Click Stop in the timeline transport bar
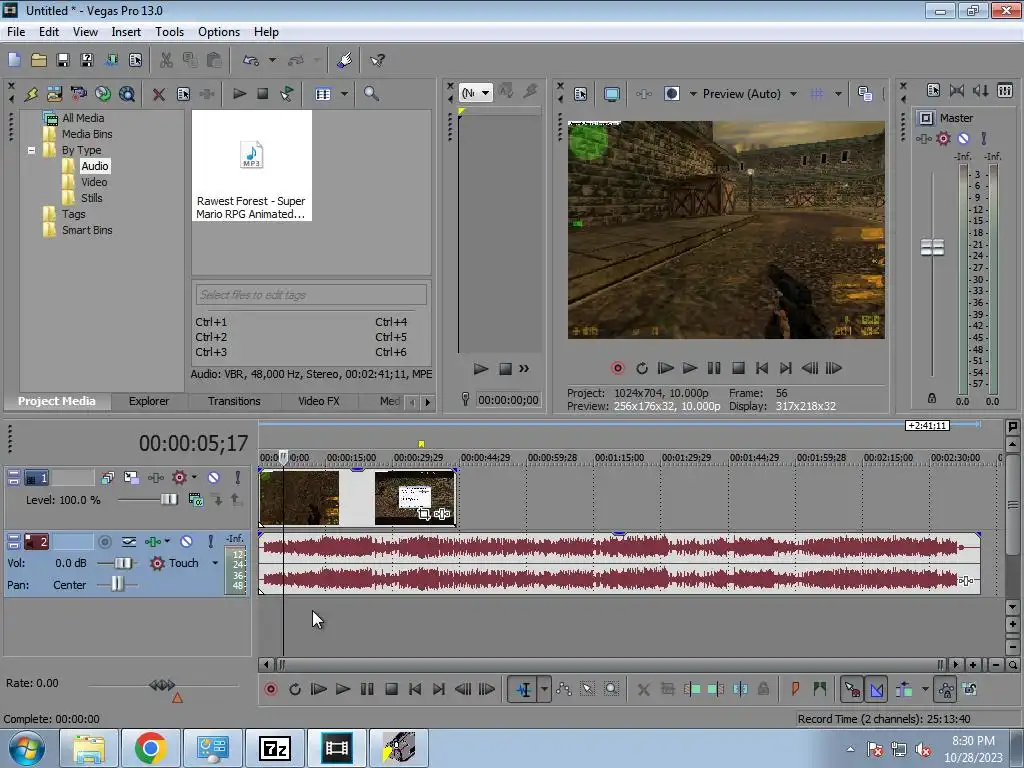 pyautogui.click(x=391, y=689)
